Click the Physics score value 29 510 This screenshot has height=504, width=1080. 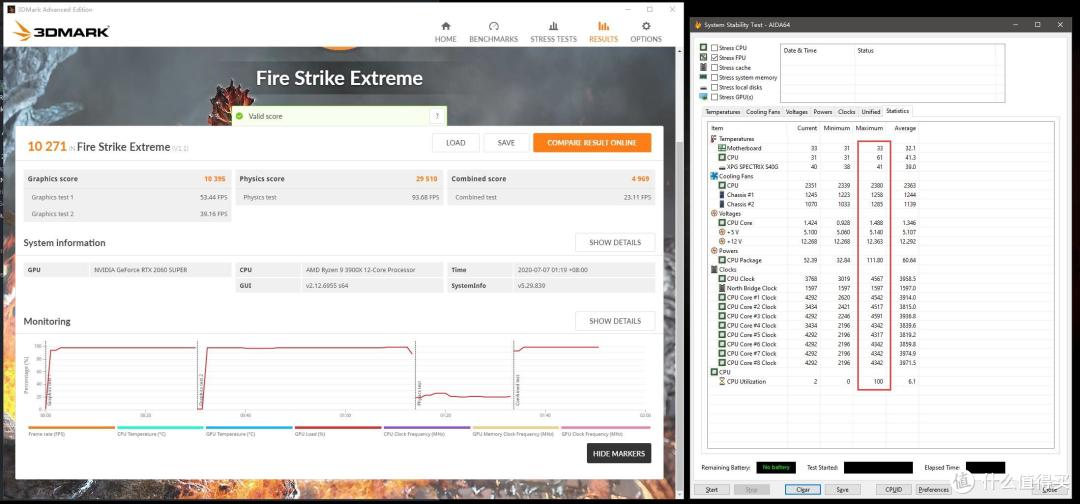click(x=426, y=179)
